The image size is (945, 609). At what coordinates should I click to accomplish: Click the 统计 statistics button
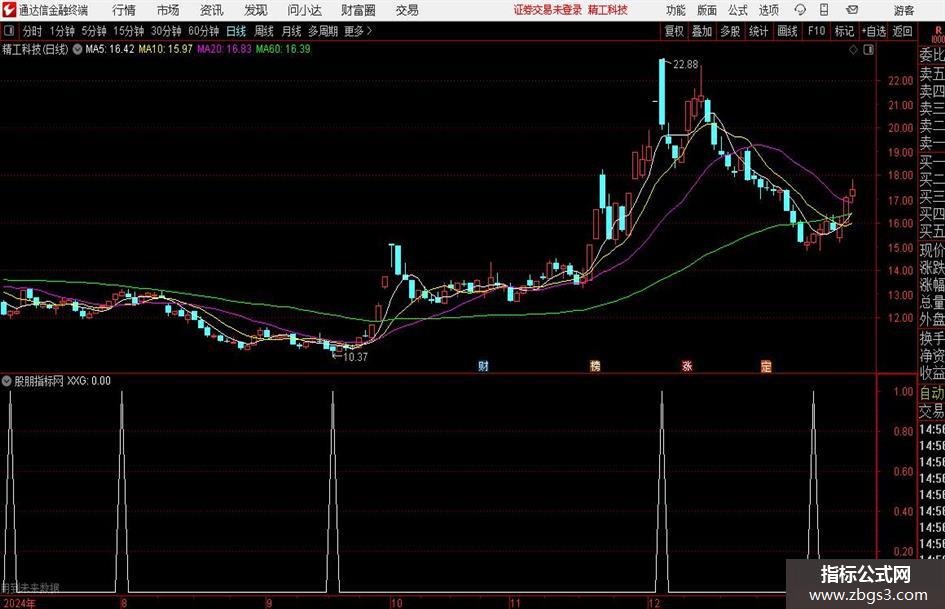(758, 31)
